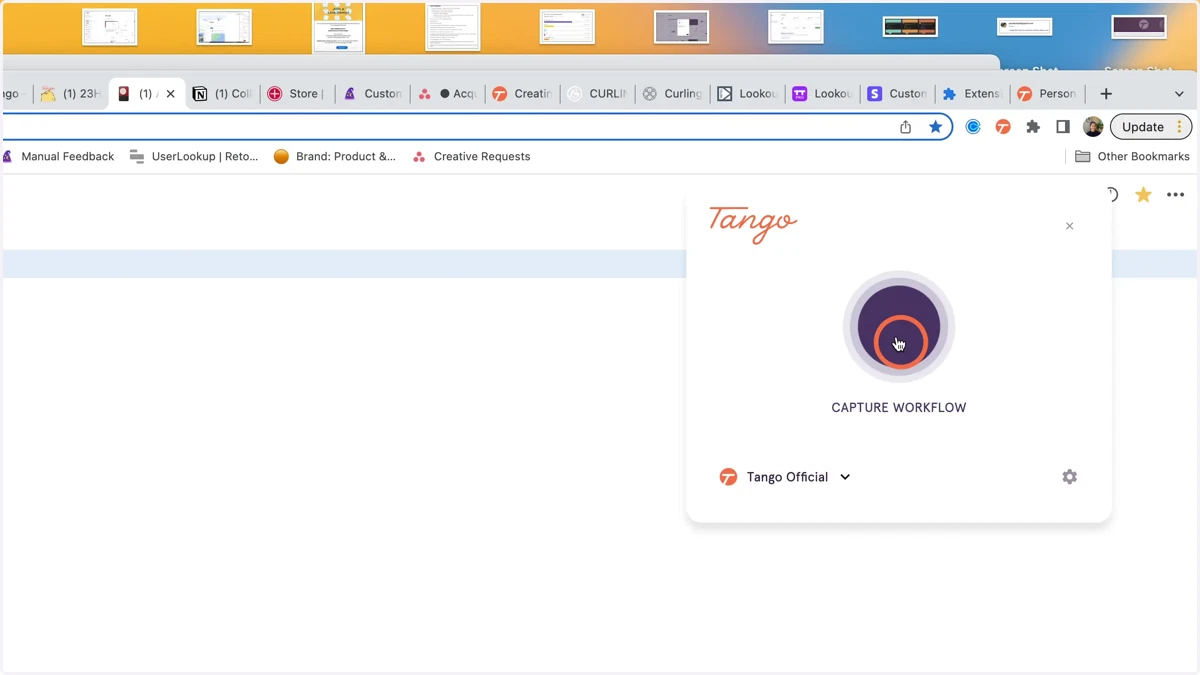Open the blue circular extension icon
Image resolution: width=1200 pixels, height=675 pixels.
(x=973, y=127)
